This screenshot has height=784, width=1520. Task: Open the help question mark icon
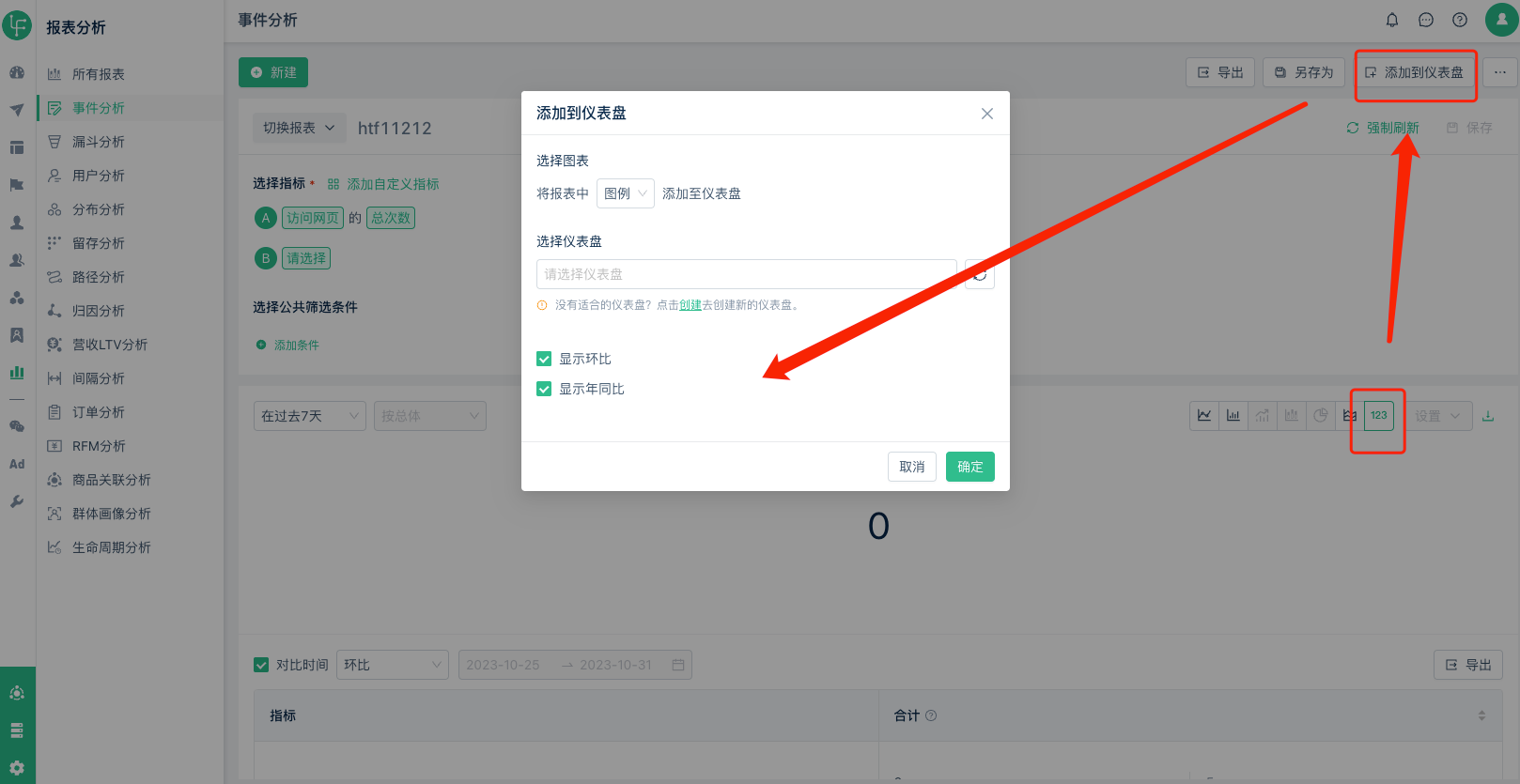click(1460, 20)
